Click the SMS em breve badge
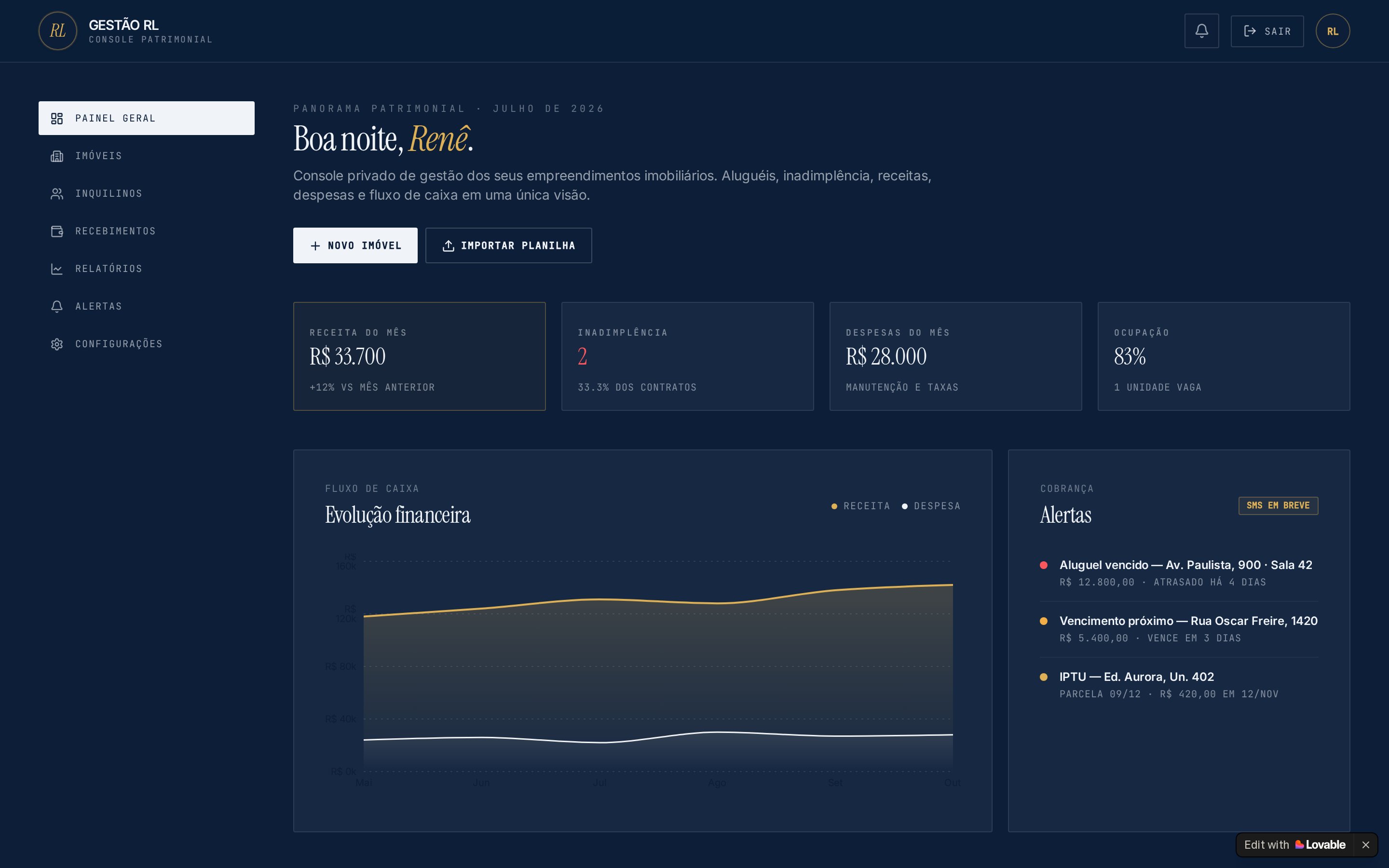The width and height of the screenshot is (1389, 868). pyautogui.click(x=1278, y=505)
